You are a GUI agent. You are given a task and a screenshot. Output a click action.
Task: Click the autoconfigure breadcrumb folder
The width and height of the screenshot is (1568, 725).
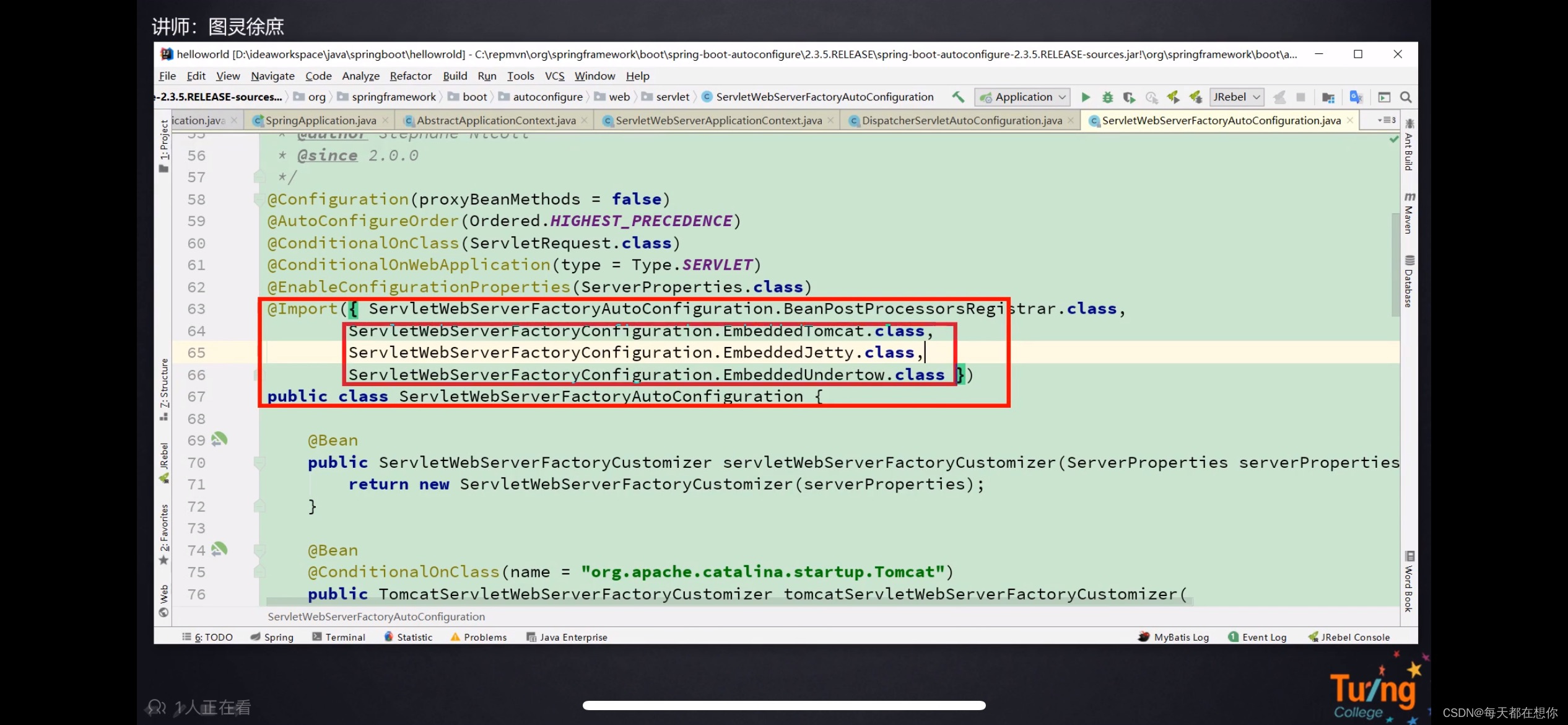click(x=541, y=97)
